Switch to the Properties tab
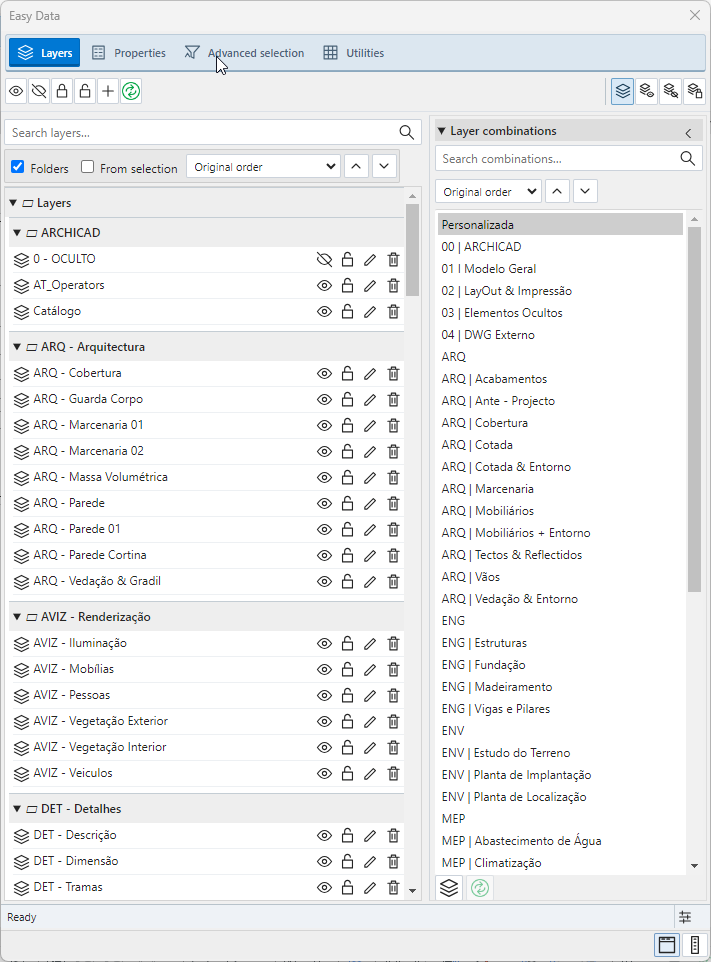 (x=129, y=53)
